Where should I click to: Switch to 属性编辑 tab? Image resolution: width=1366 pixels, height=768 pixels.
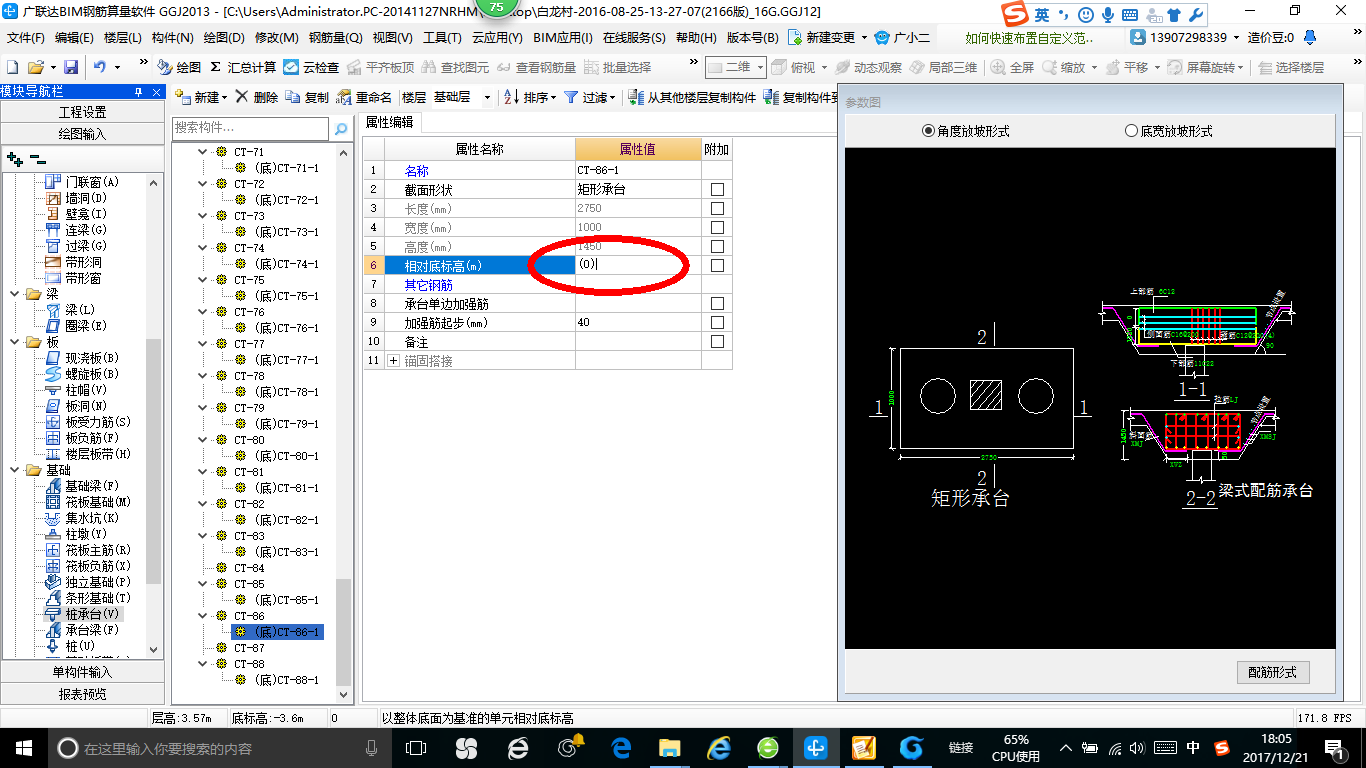pyautogui.click(x=390, y=123)
